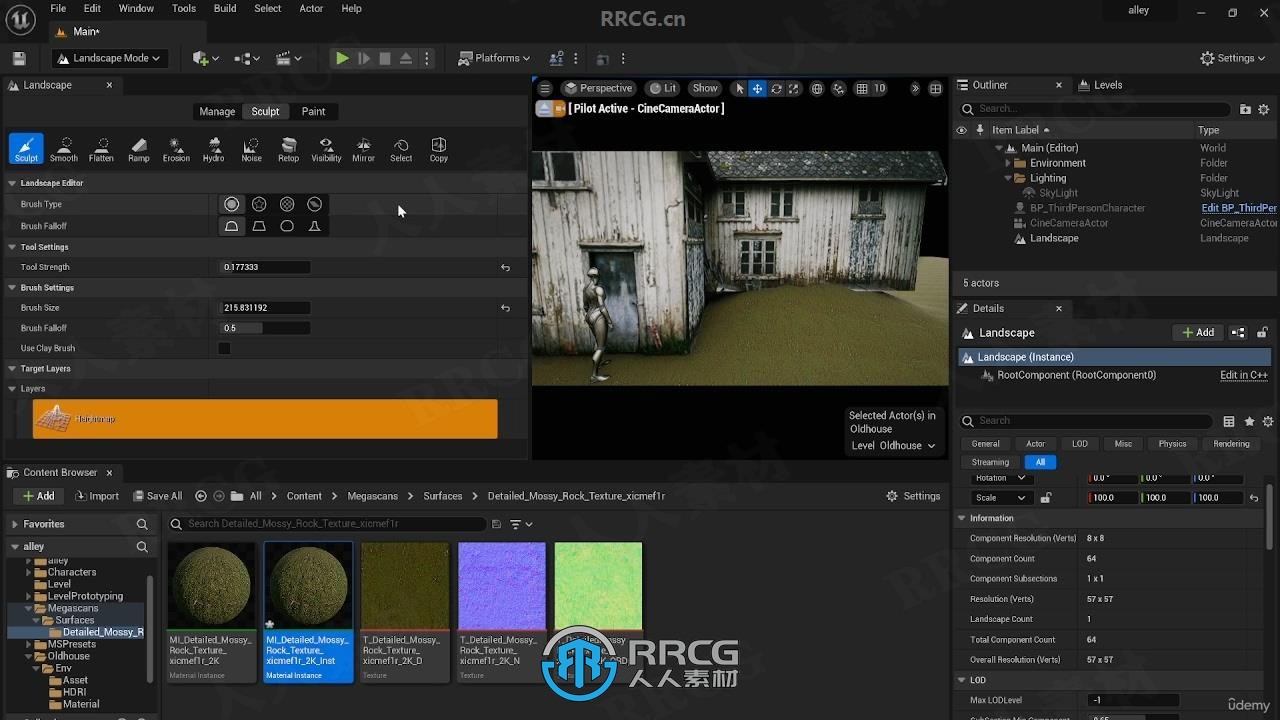The width and height of the screenshot is (1280, 720).
Task: Toggle the Use Clay Brush checkbox
Action: [x=224, y=348]
